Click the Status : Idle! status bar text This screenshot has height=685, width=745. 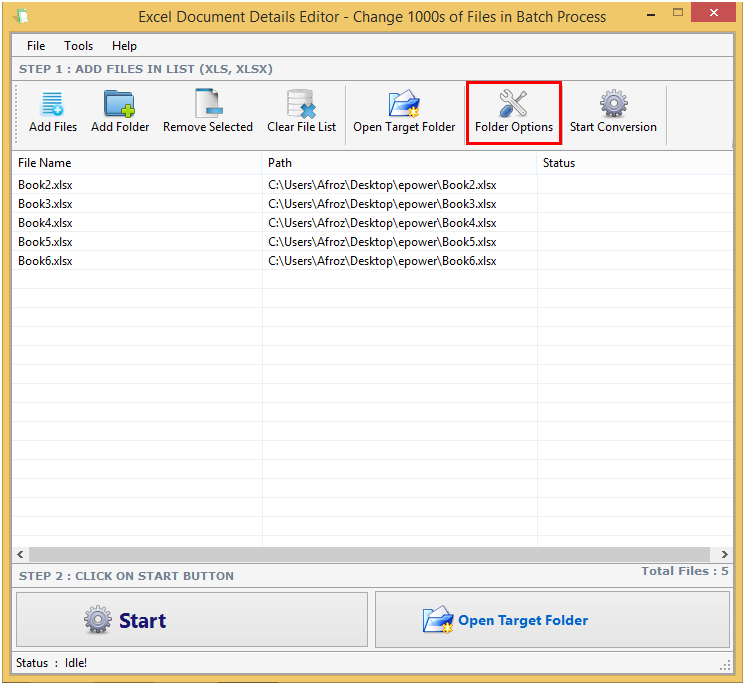pyautogui.click(x=51, y=663)
